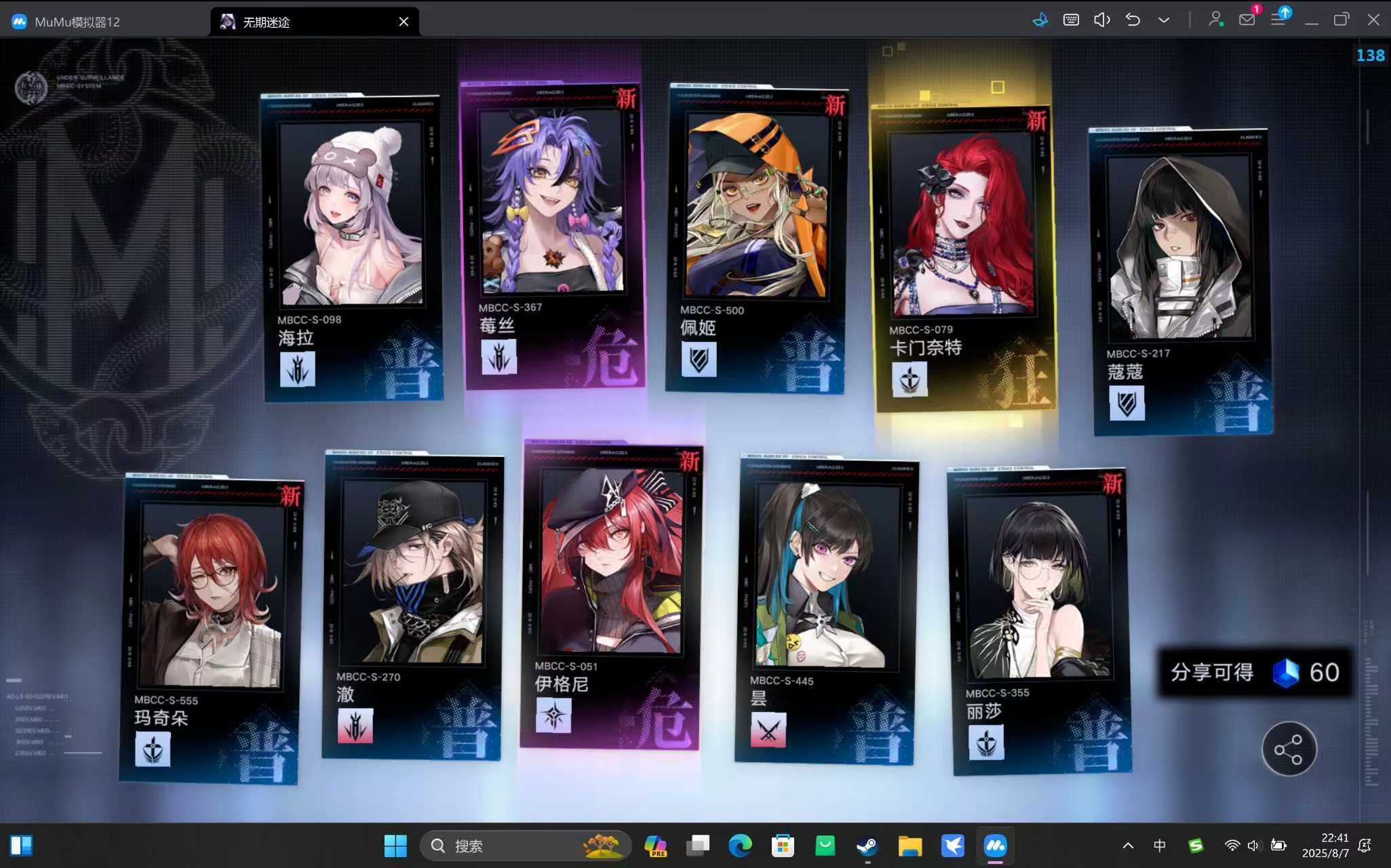The height and width of the screenshot is (868, 1391).
Task: Open the MuMu user account icon
Action: point(1215,20)
